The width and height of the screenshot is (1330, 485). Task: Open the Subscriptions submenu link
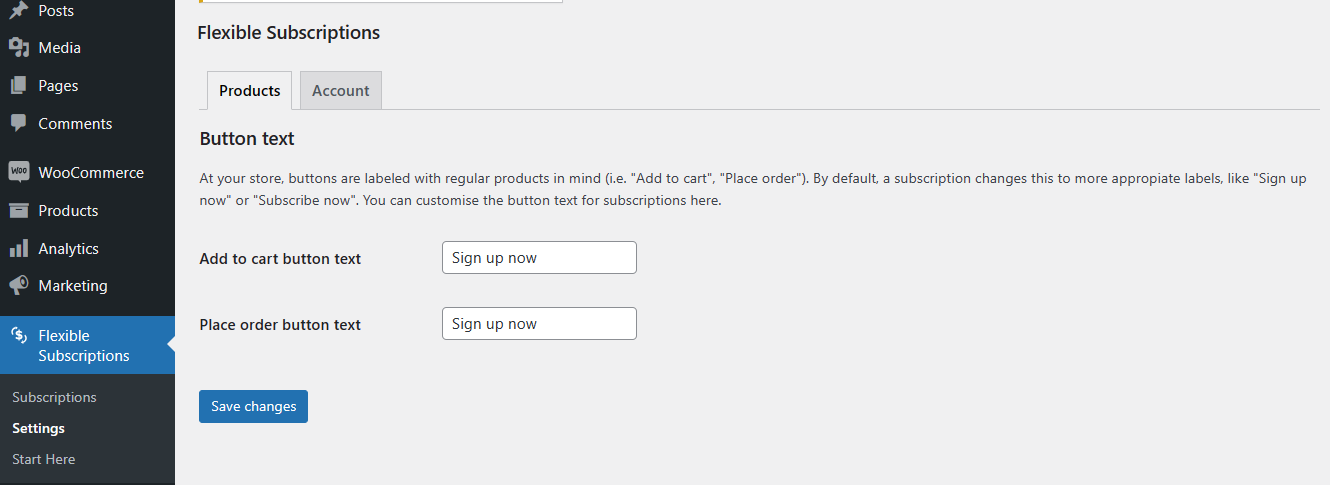coord(54,397)
